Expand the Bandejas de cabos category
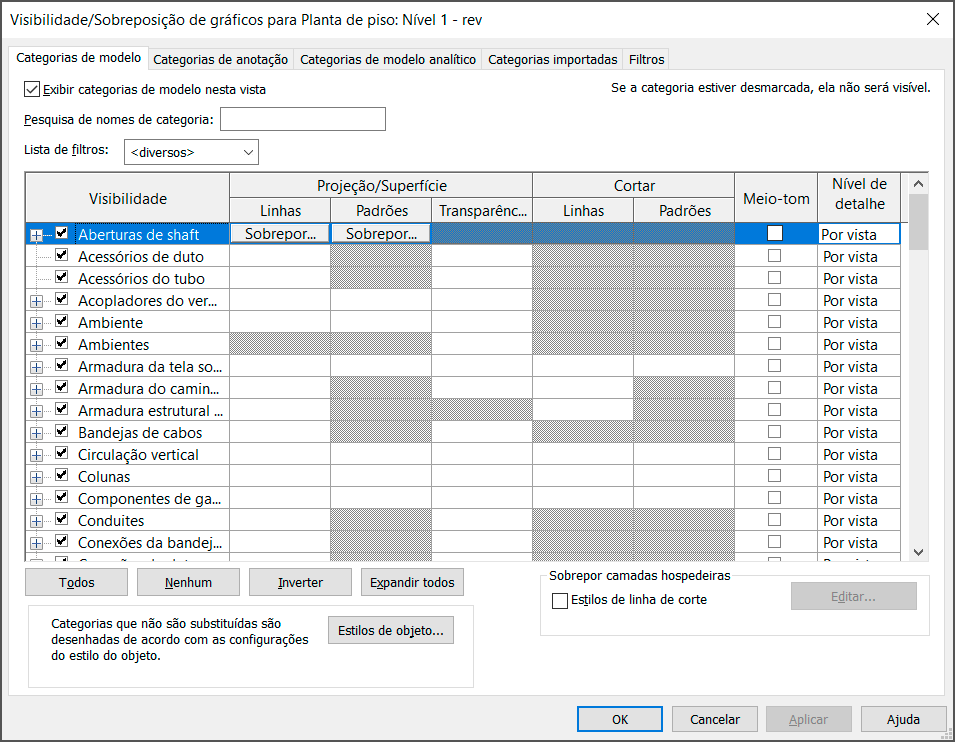This screenshot has width=955, height=742. click(x=37, y=433)
